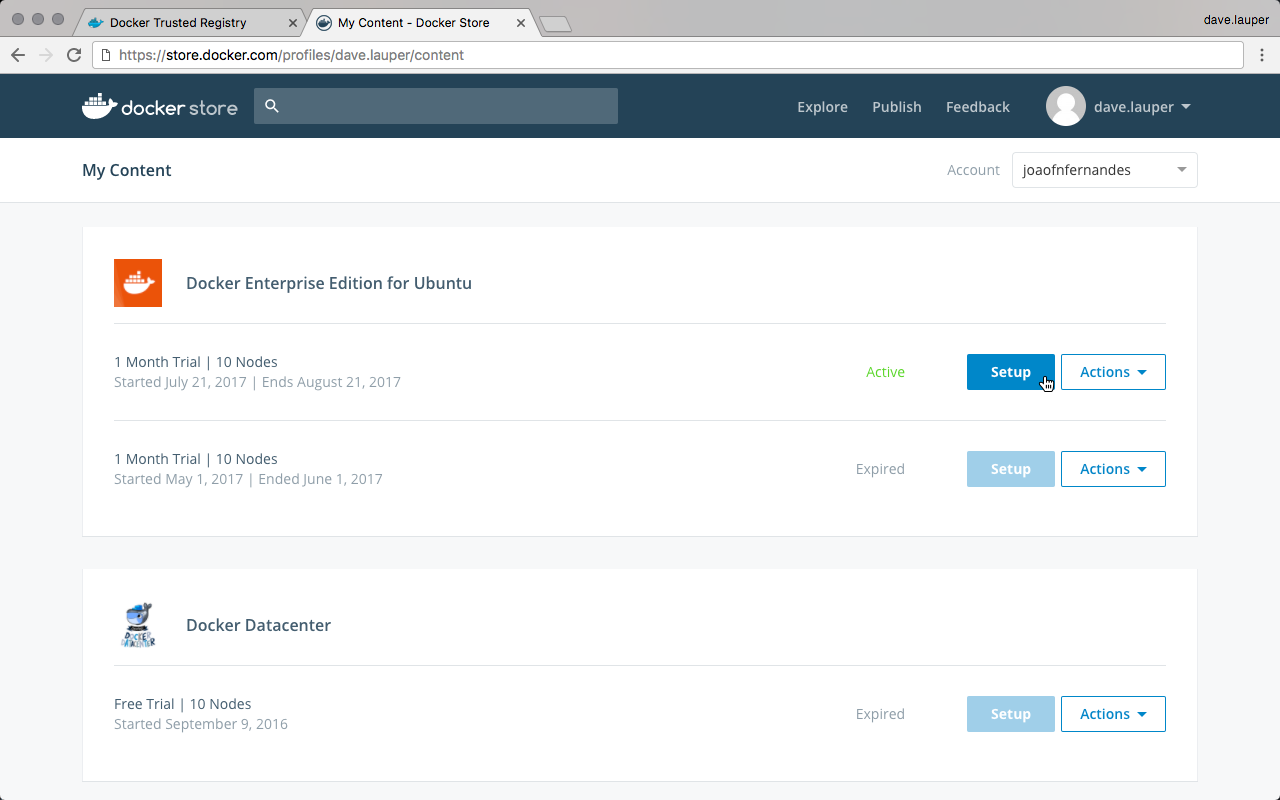Click the Docker Store whale logo
Screen dimensions: 1280x800
coord(100,106)
